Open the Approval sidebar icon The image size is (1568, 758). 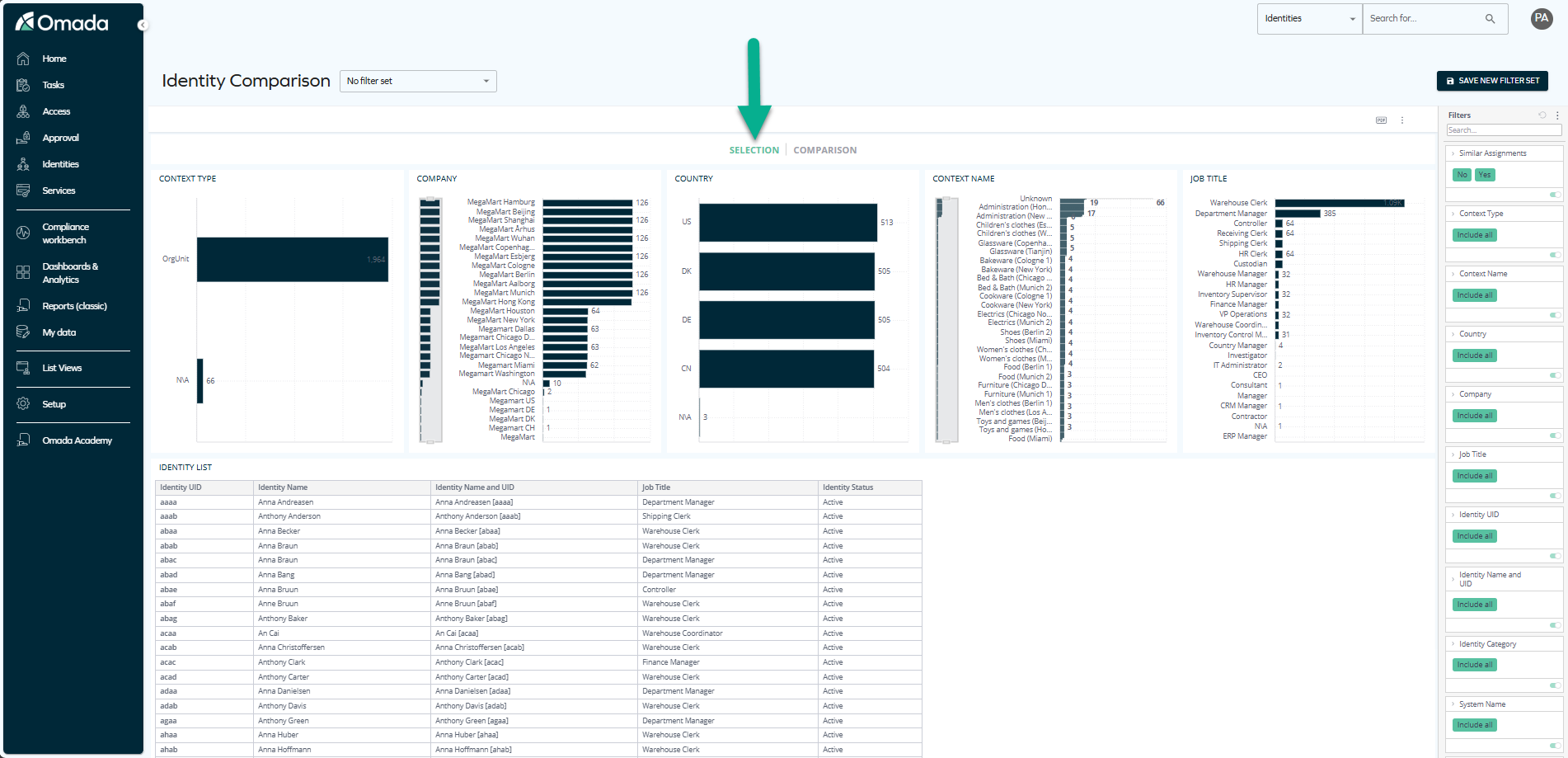[23, 138]
